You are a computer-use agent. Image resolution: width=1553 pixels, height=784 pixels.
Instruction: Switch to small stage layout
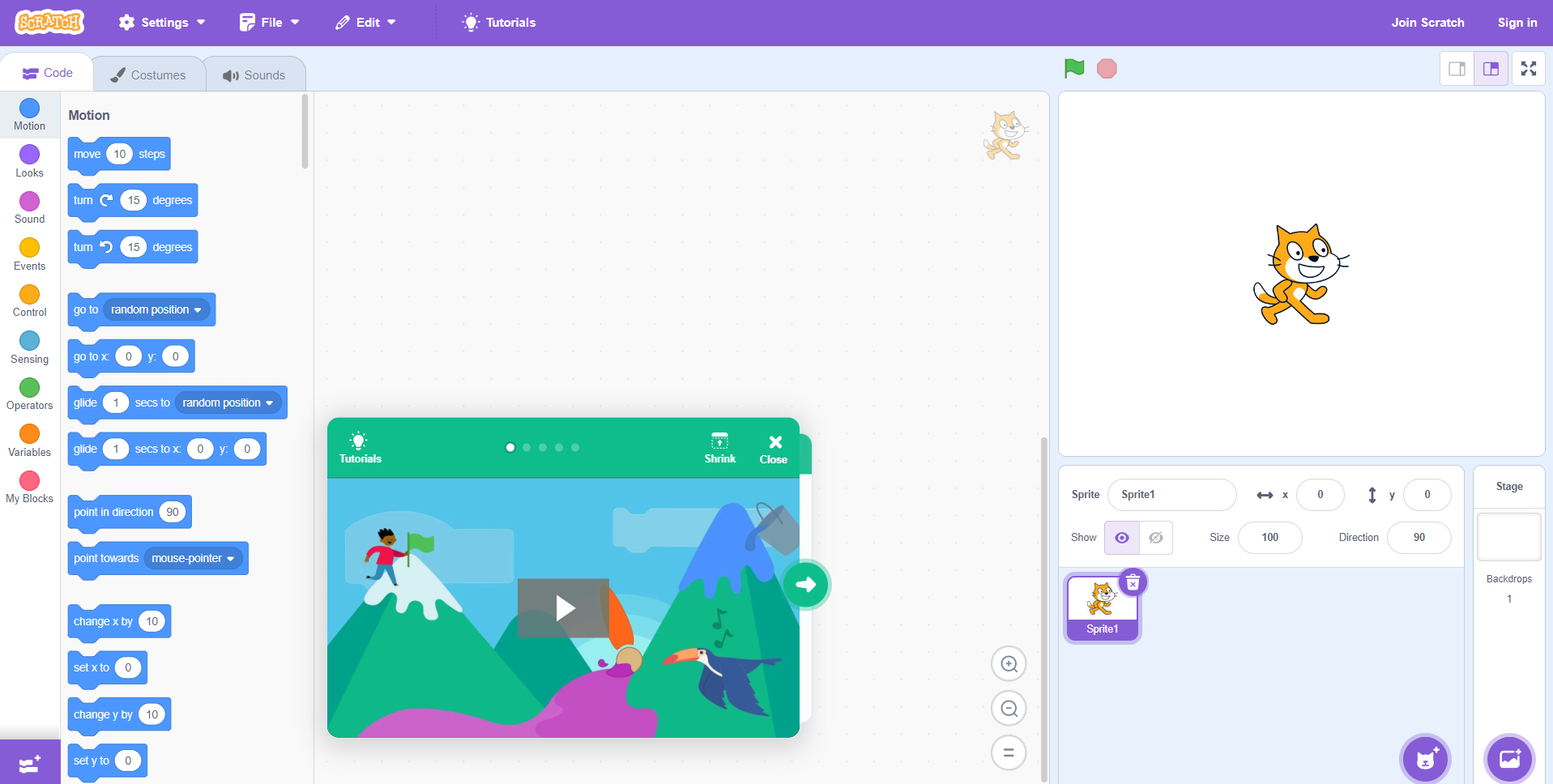point(1457,69)
